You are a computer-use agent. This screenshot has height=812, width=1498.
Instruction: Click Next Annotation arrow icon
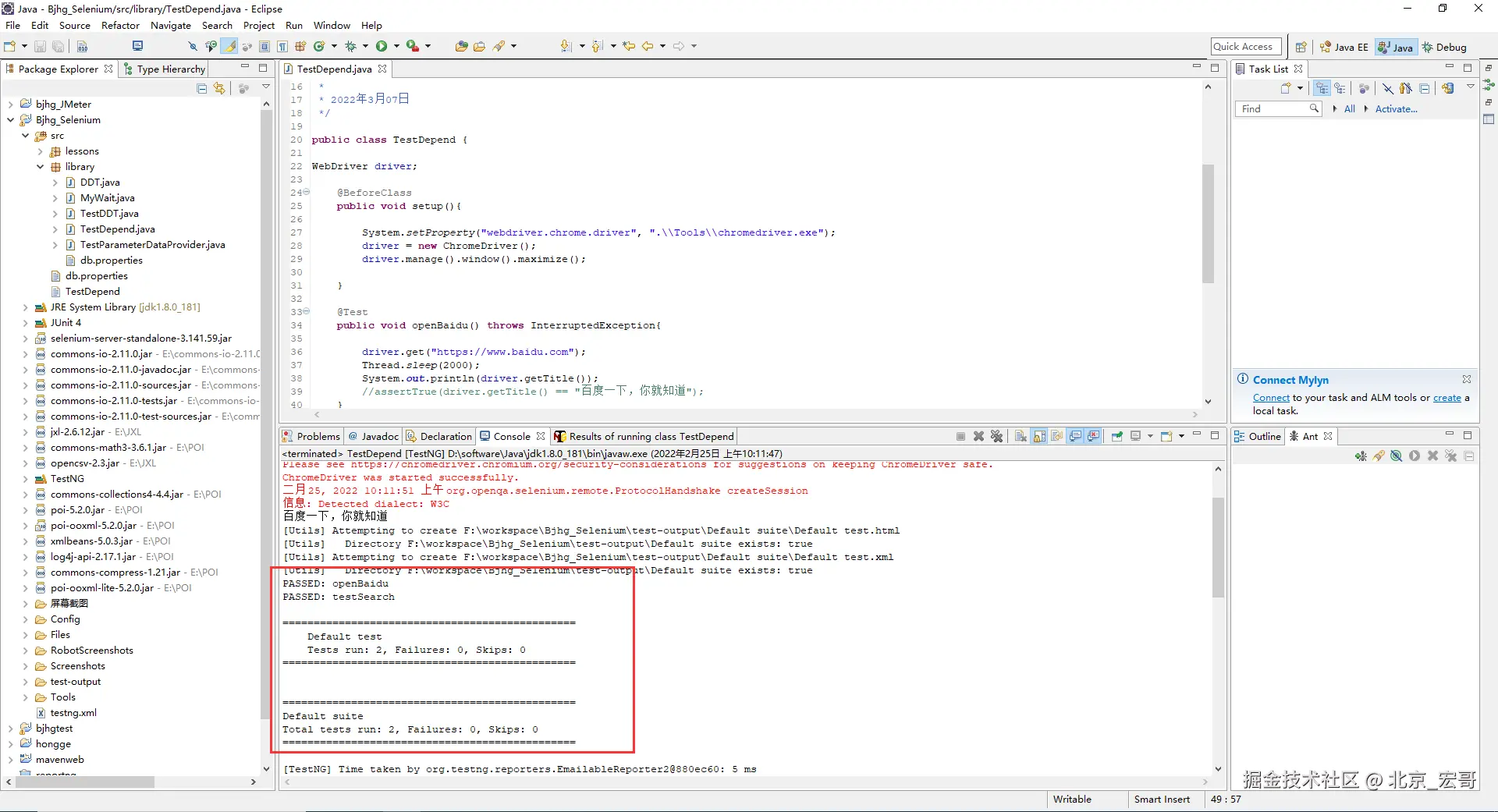pos(566,46)
